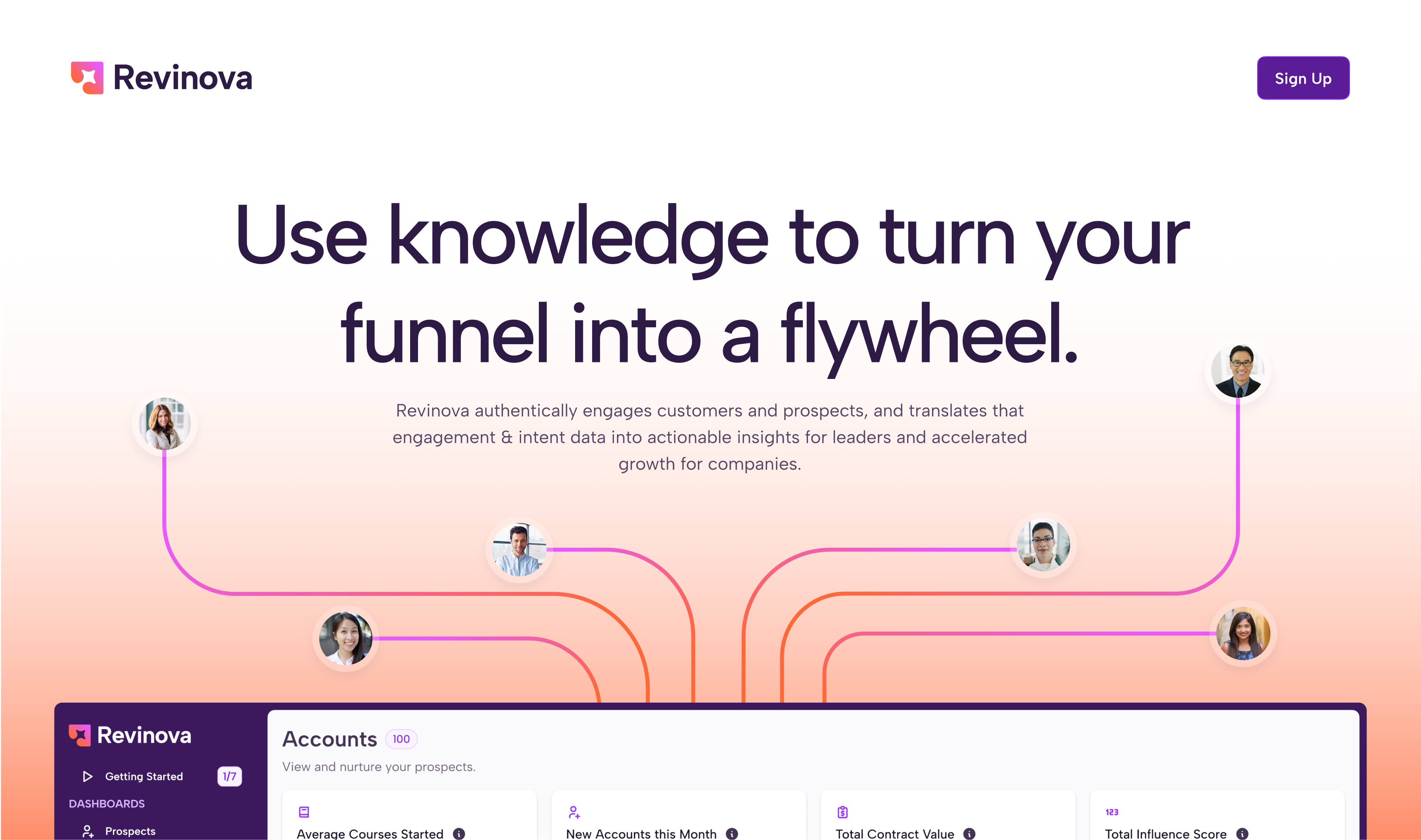Image resolution: width=1421 pixels, height=840 pixels.
Task: Click the New Accounts person-add icon
Action: coord(574,812)
